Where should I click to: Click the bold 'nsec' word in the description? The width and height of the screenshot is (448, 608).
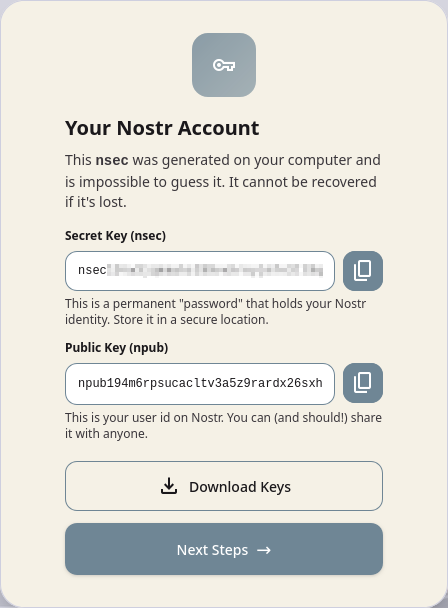(112, 160)
